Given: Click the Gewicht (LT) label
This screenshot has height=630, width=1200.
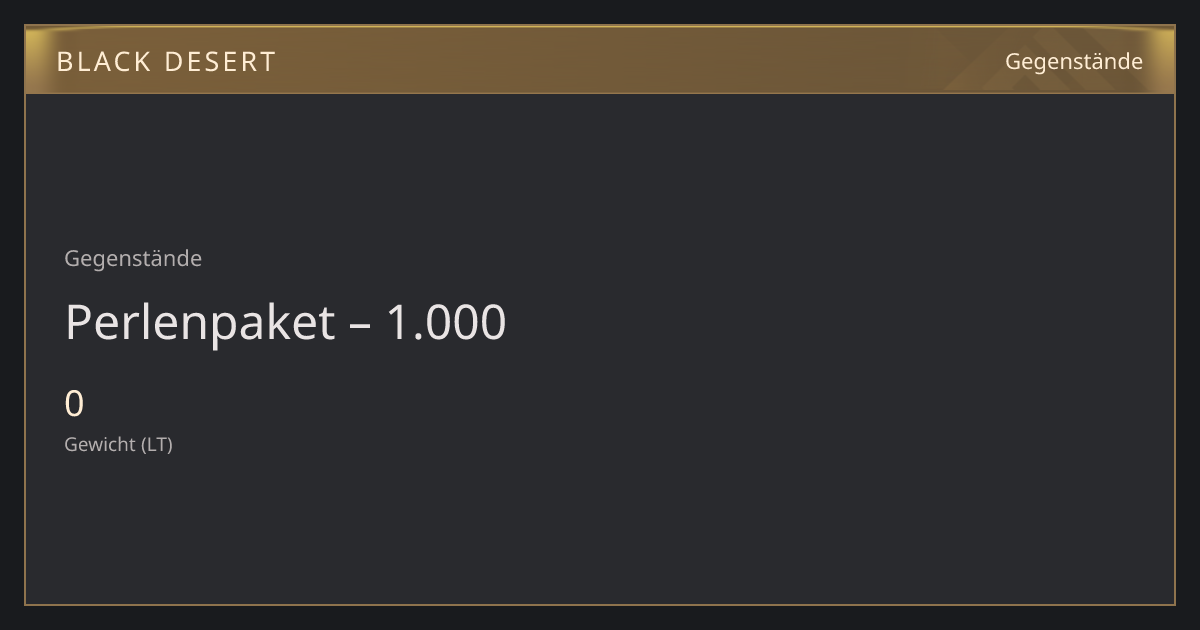Looking at the screenshot, I should pyautogui.click(x=118, y=444).
